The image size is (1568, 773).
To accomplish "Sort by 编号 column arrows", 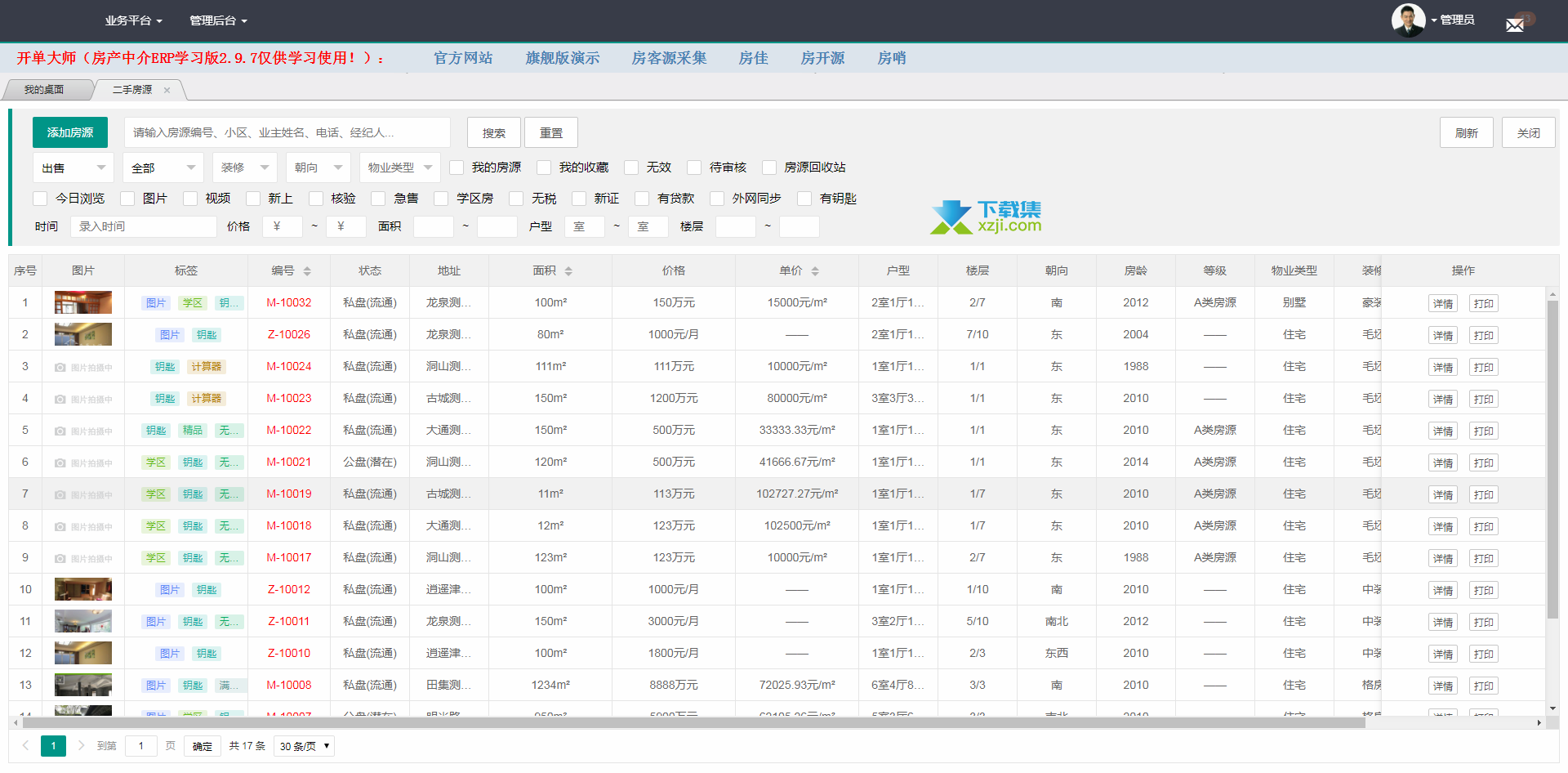I will point(307,271).
